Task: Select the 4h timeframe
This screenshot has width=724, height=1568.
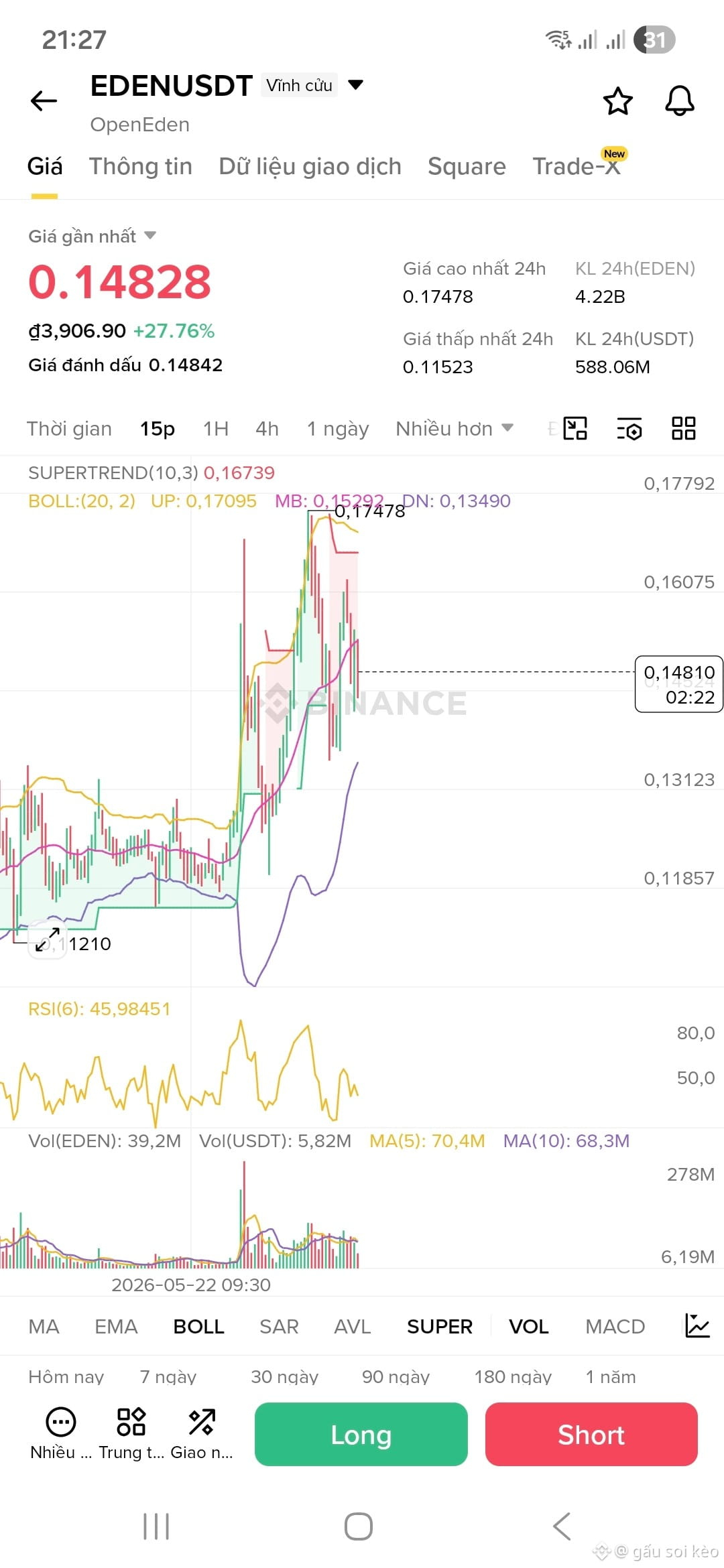Action: 267,428
